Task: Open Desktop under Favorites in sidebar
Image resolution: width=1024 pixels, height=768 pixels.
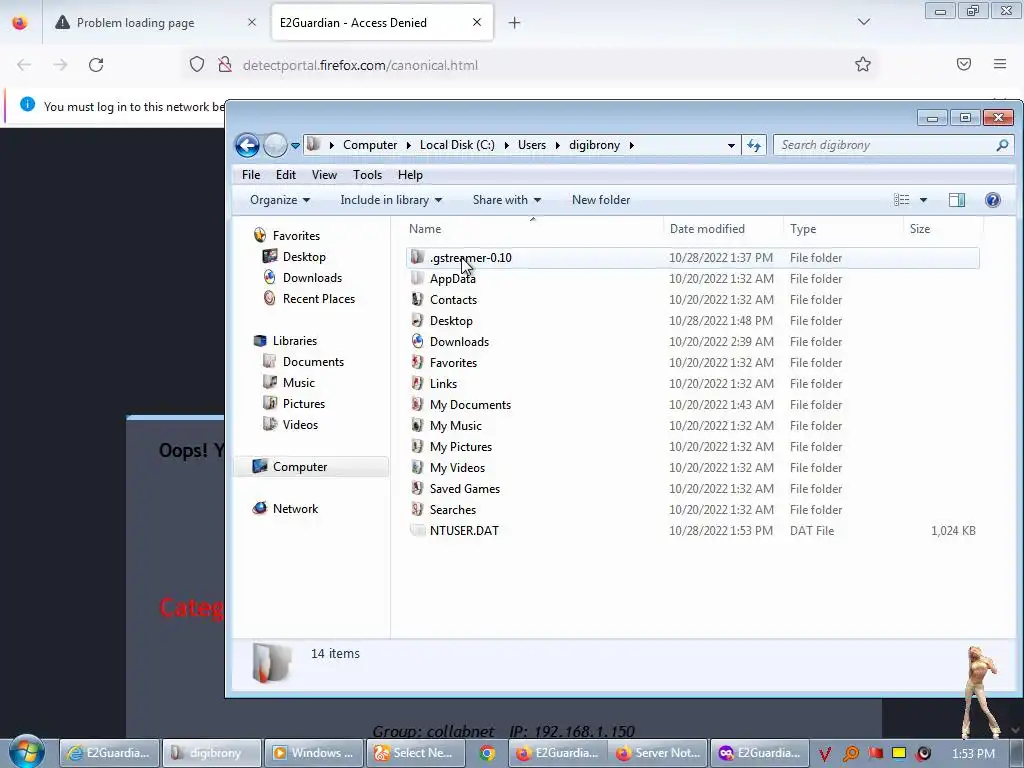Action: tap(304, 257)
